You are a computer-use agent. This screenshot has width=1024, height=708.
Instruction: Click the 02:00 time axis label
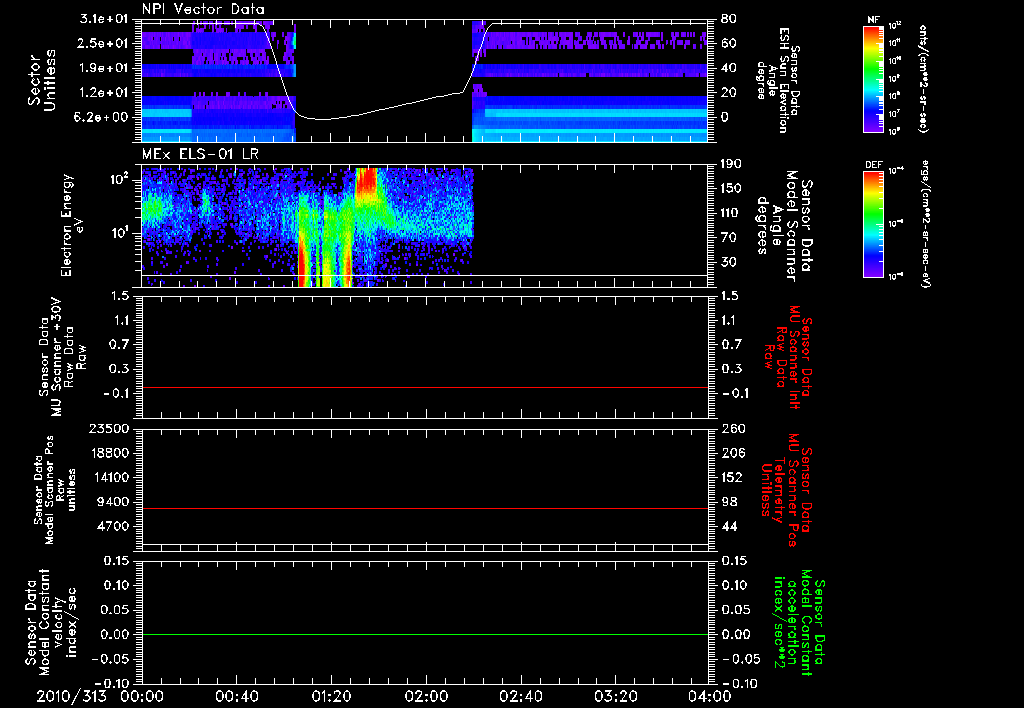click(x=426, y=696)
